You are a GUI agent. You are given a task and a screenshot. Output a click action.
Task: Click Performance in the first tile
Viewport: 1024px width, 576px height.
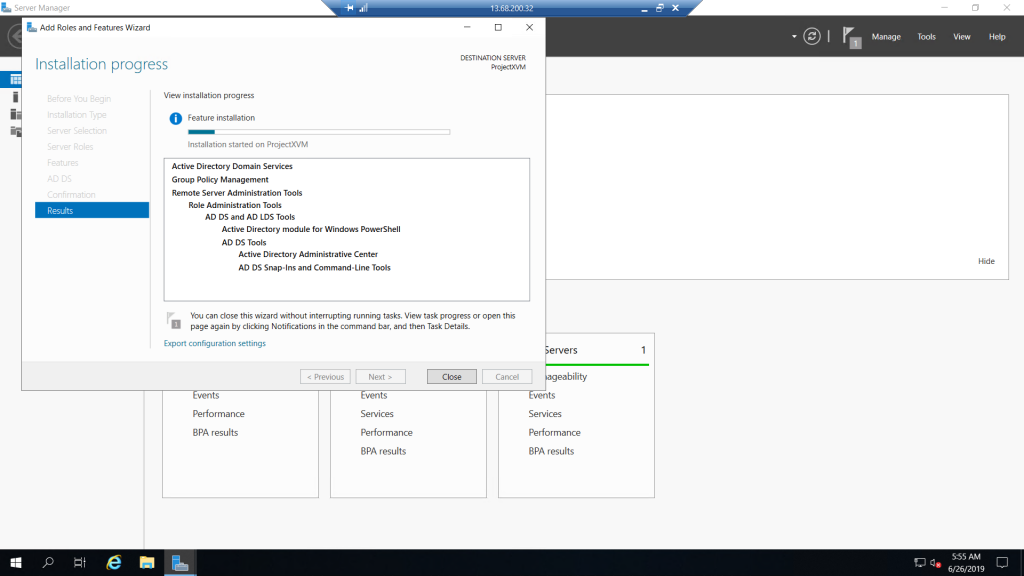coord(219,414)
